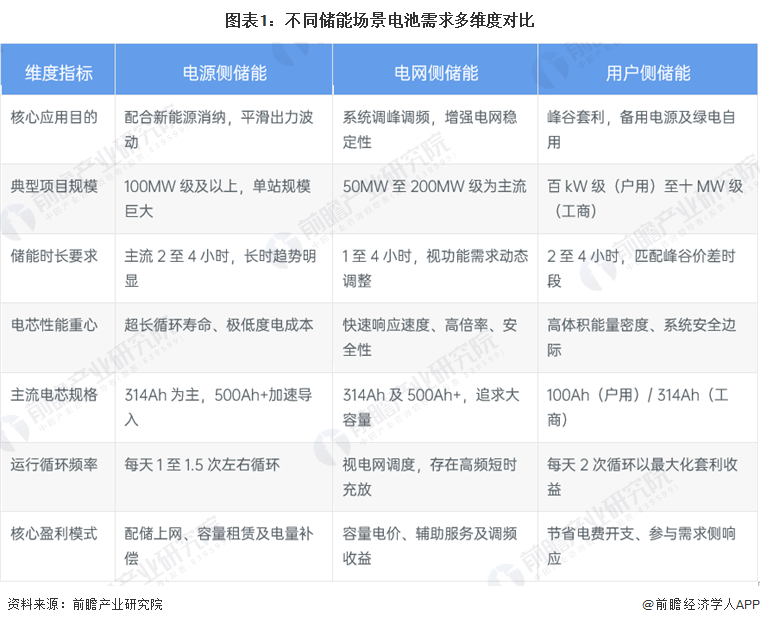Click the 储能时长要求 row label
The image size is (760, 625).
click(54, 256)
